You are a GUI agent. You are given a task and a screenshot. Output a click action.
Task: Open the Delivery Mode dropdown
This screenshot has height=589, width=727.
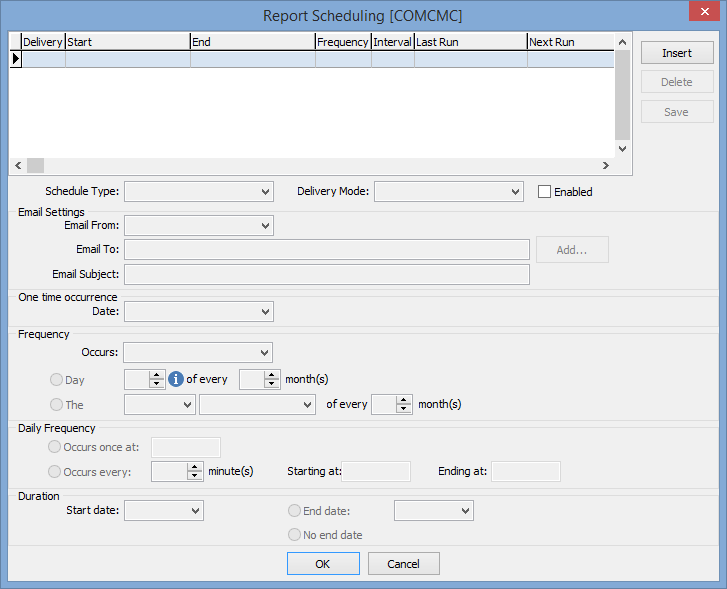[x=449, y=192]
